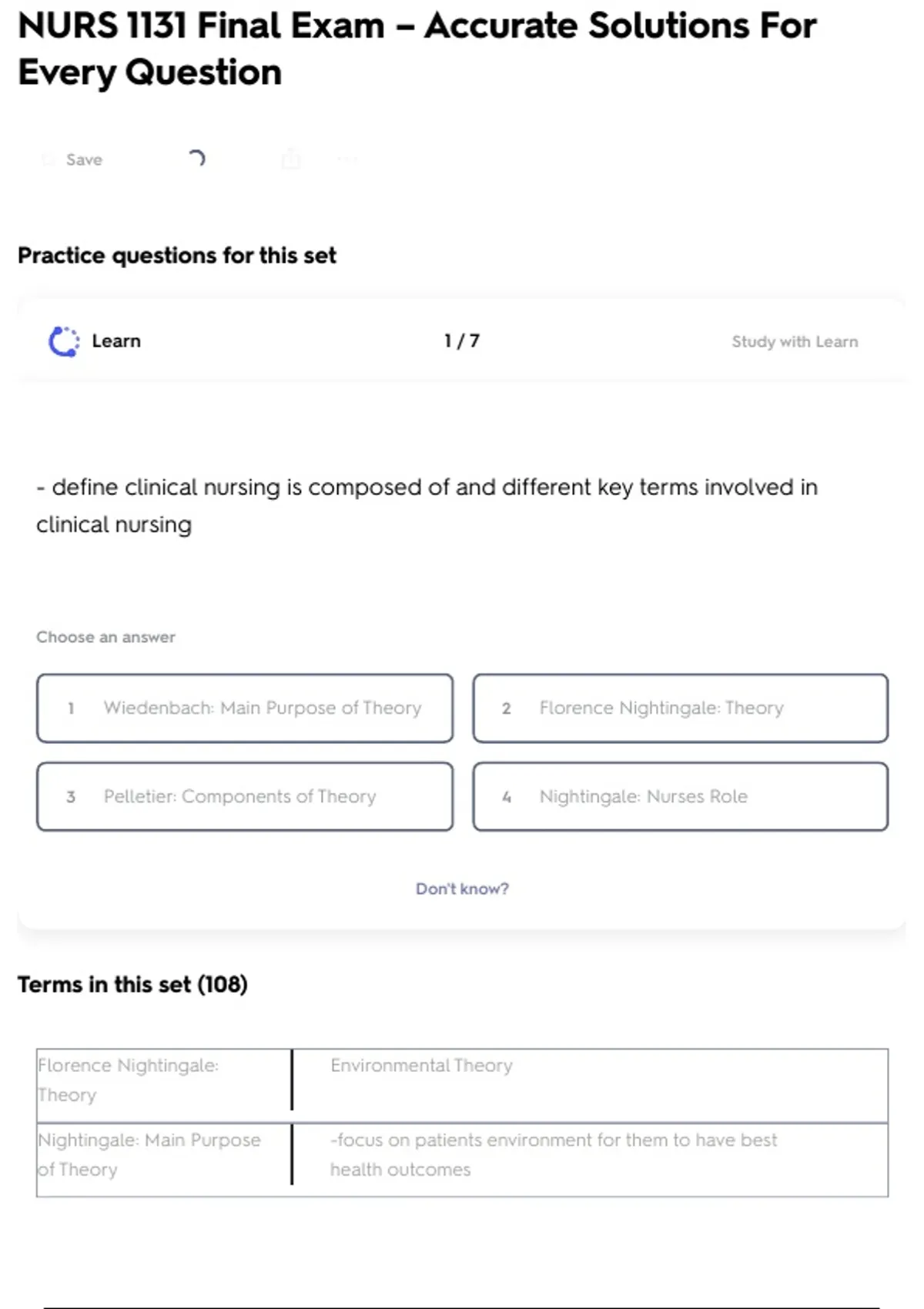Click the Nightingale: Main Purpose of Theory term
Image resolution: width=924 pixels, height=1309 pixels.
[x=149, y=1154]
